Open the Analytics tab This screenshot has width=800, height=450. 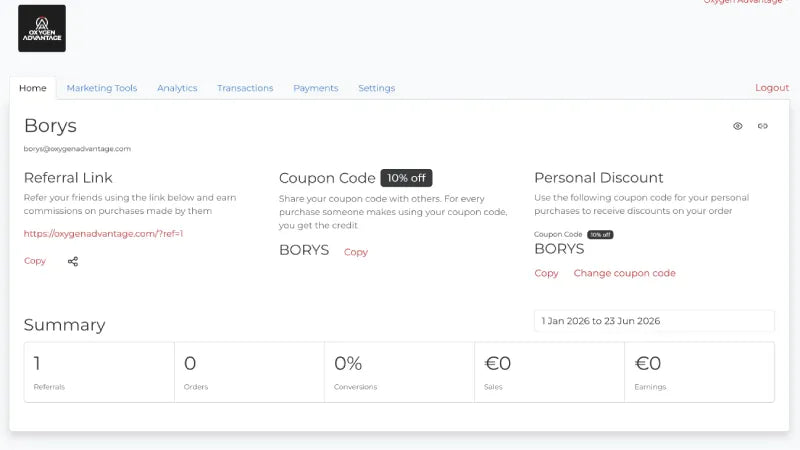click(177, 88)
